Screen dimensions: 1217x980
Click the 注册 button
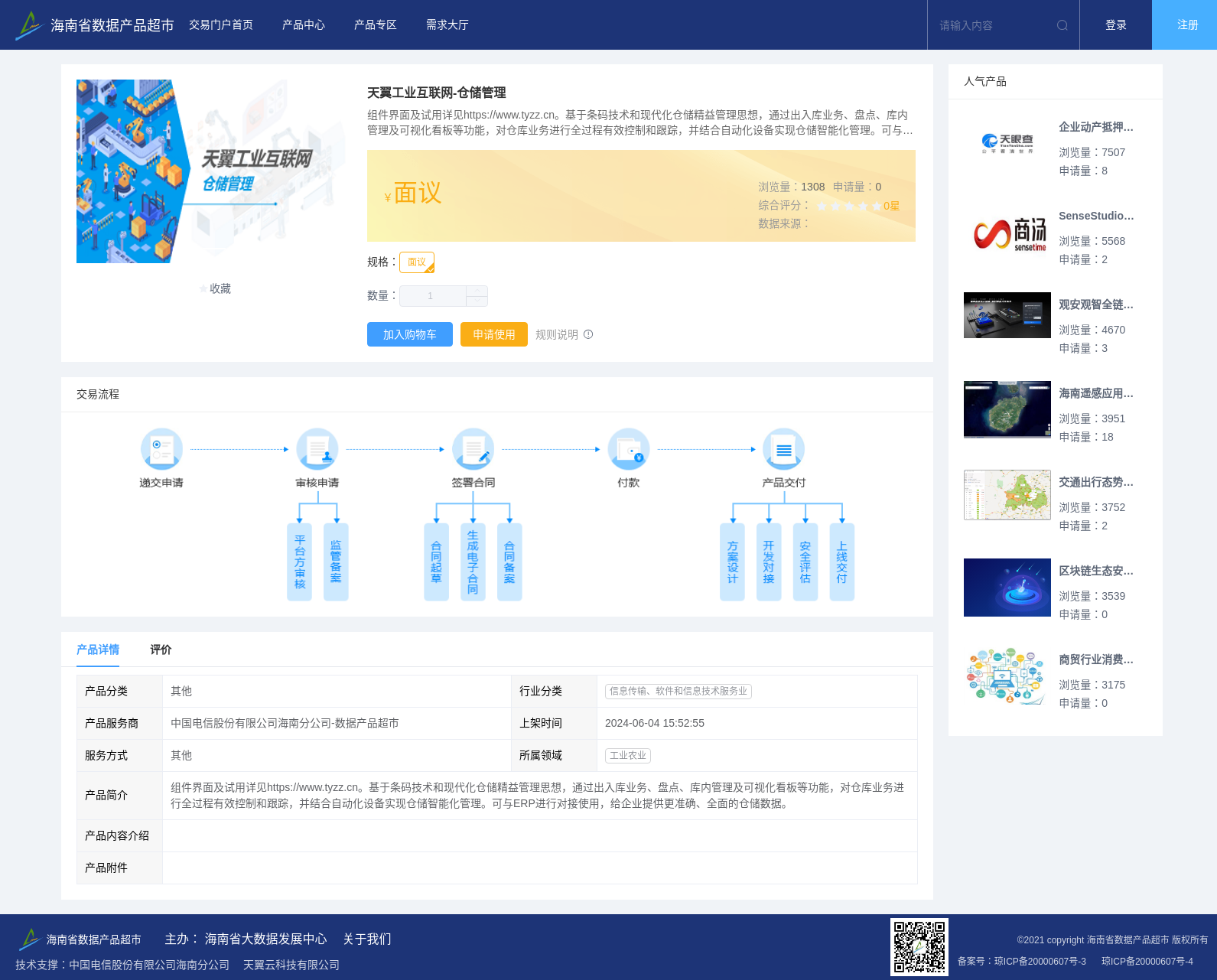[x=1185, y=25]
